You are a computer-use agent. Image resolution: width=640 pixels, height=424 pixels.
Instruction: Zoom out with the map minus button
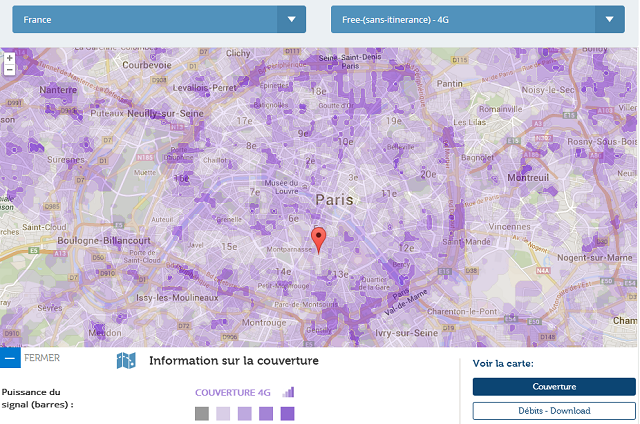[10, 71]
